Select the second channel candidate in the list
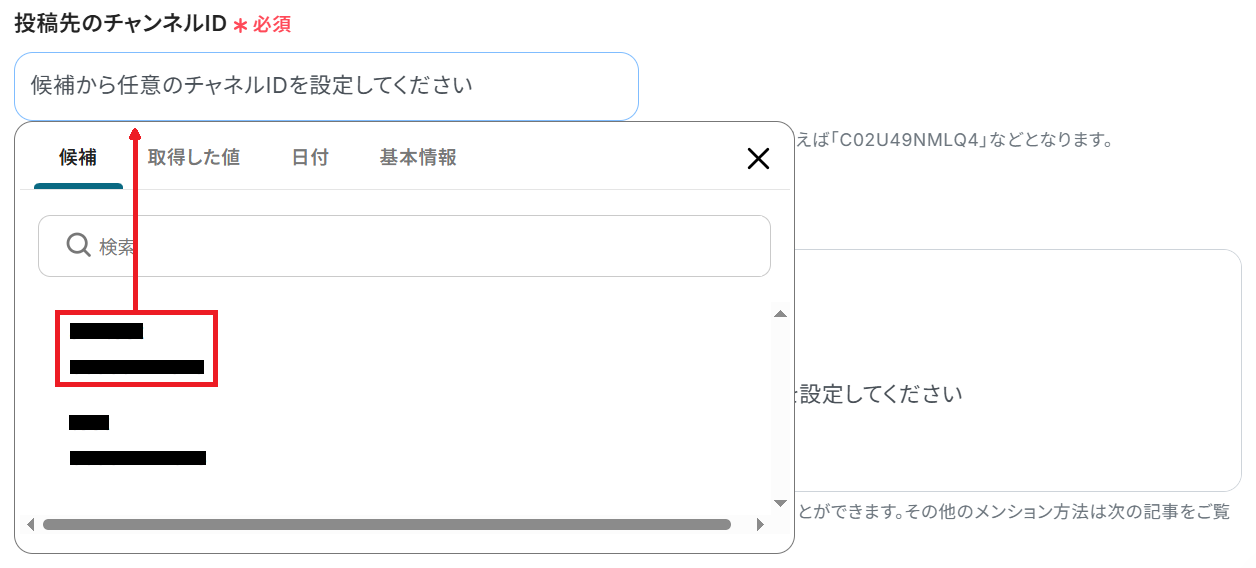The width and height of the screenshot is (1256, 568). [x=137, y=440]
